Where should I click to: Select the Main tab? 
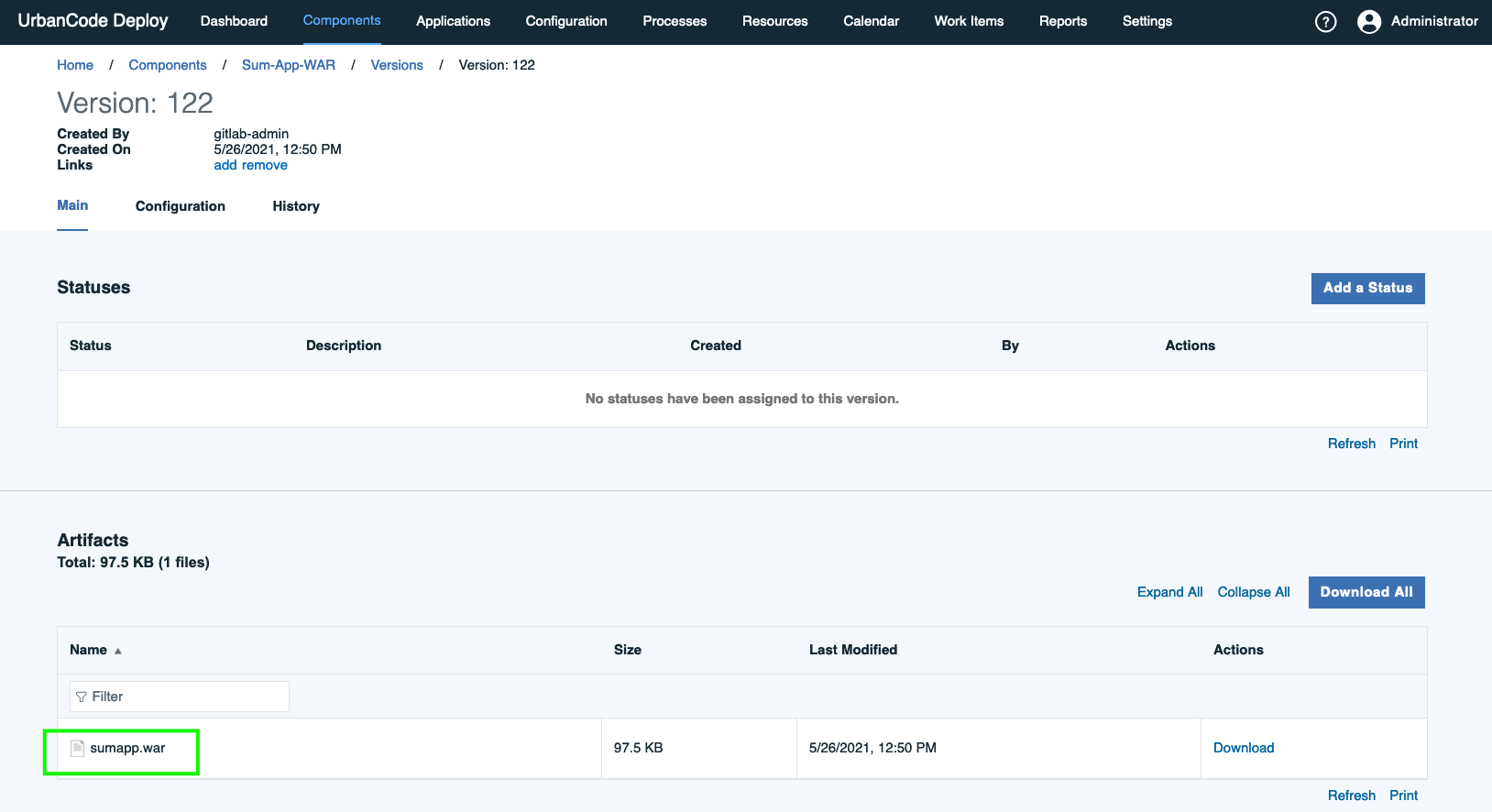tap(72, 205)
